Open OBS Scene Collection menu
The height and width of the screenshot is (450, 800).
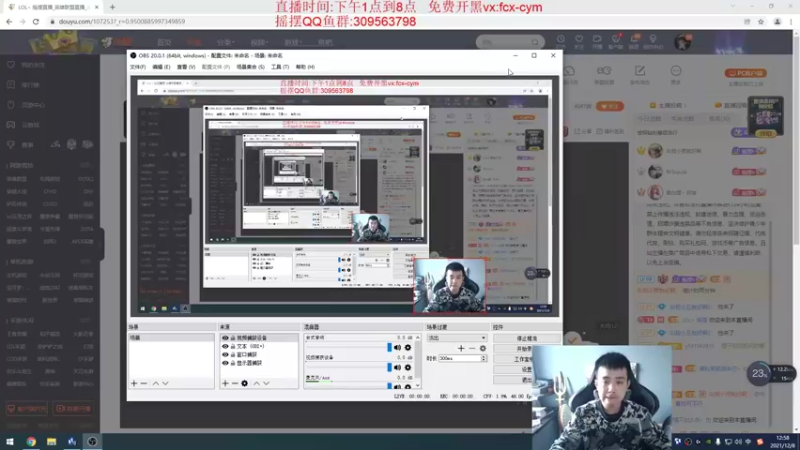[x=251, y=67]
